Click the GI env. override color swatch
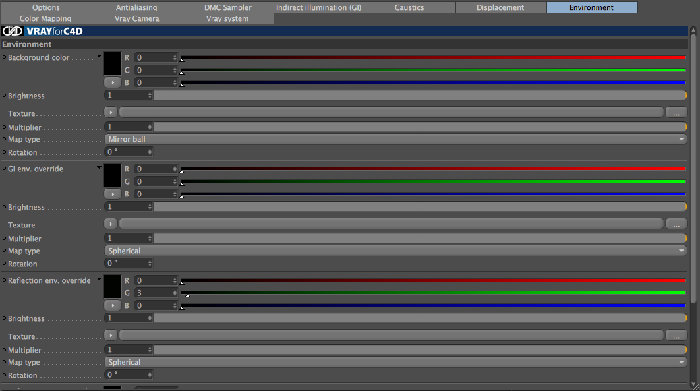700x391 pixels. point(112,175)
